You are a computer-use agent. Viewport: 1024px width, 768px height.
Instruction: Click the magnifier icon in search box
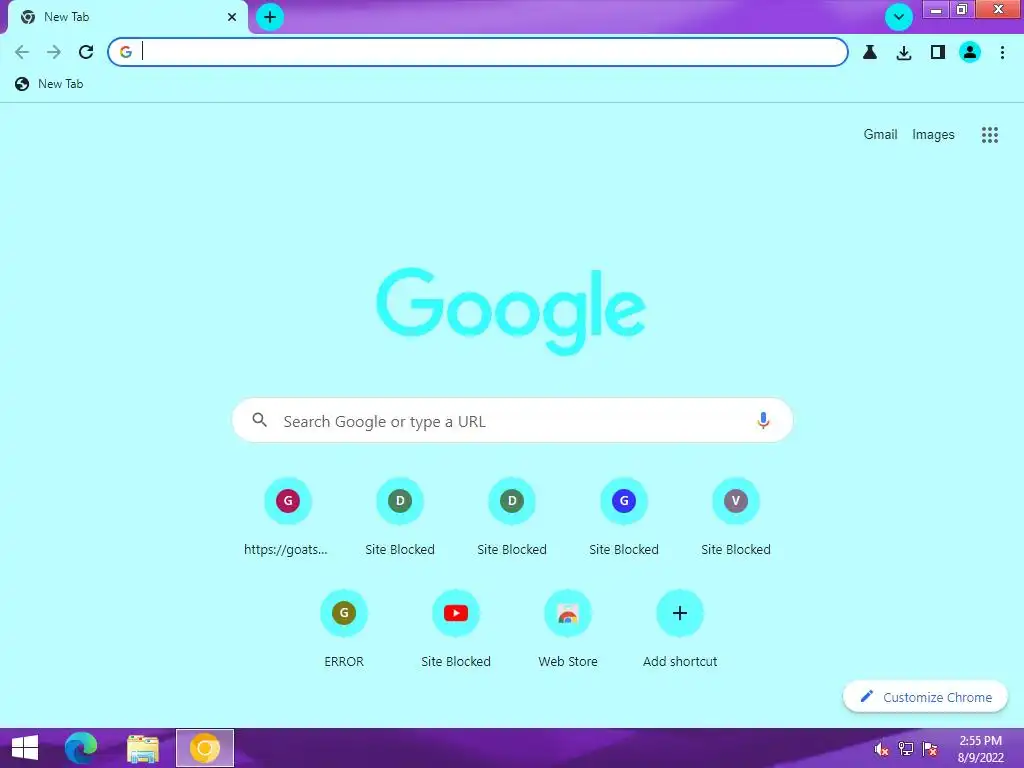click(x=260, y=420)
